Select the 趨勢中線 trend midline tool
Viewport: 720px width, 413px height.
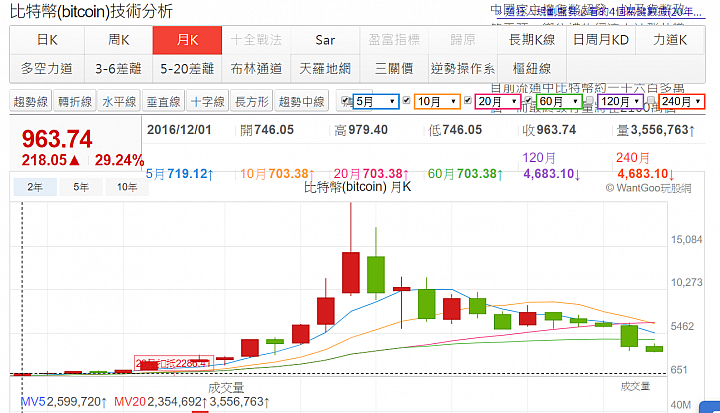(302, 102)
